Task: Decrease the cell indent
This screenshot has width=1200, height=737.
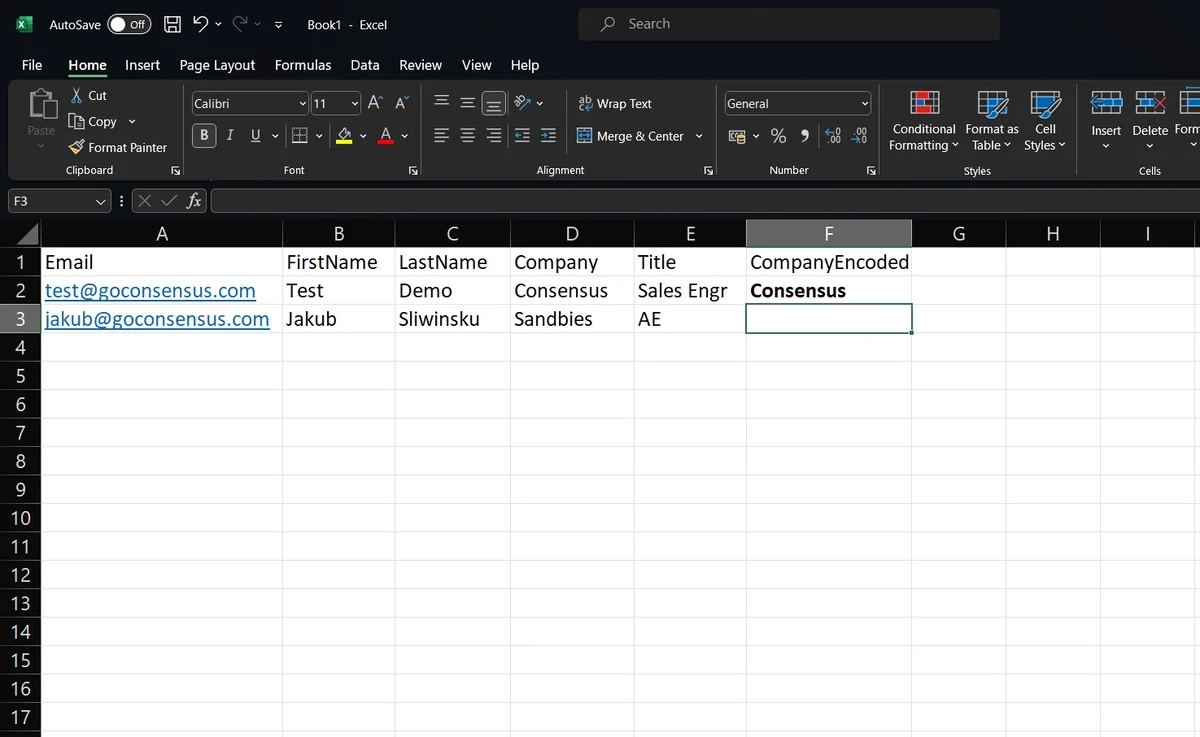Action: coord(521,136)
